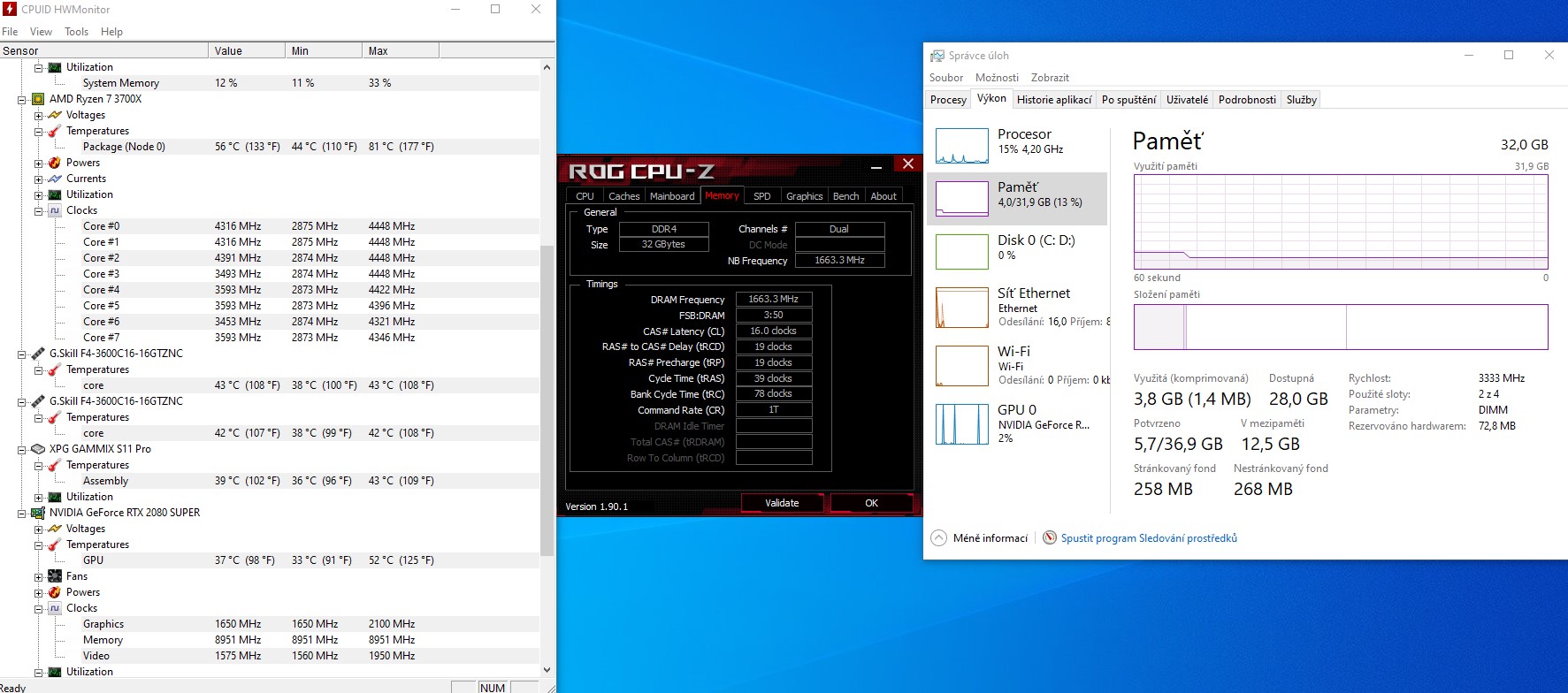Switch to the SPD tab in CPU-Z
1568x693 pixels.
pyautogui.click(x=761, y=196)
